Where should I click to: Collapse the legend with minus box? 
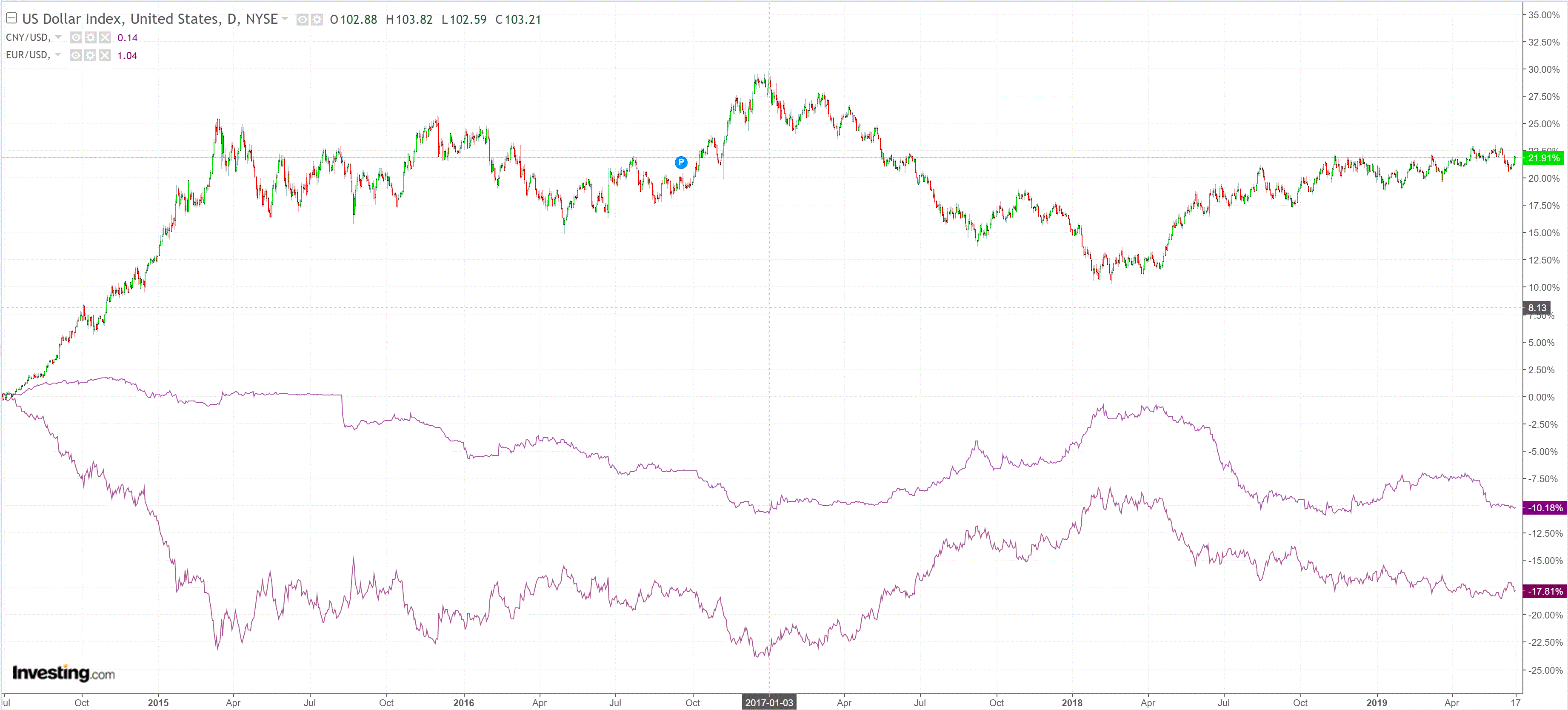coord(11,18)
